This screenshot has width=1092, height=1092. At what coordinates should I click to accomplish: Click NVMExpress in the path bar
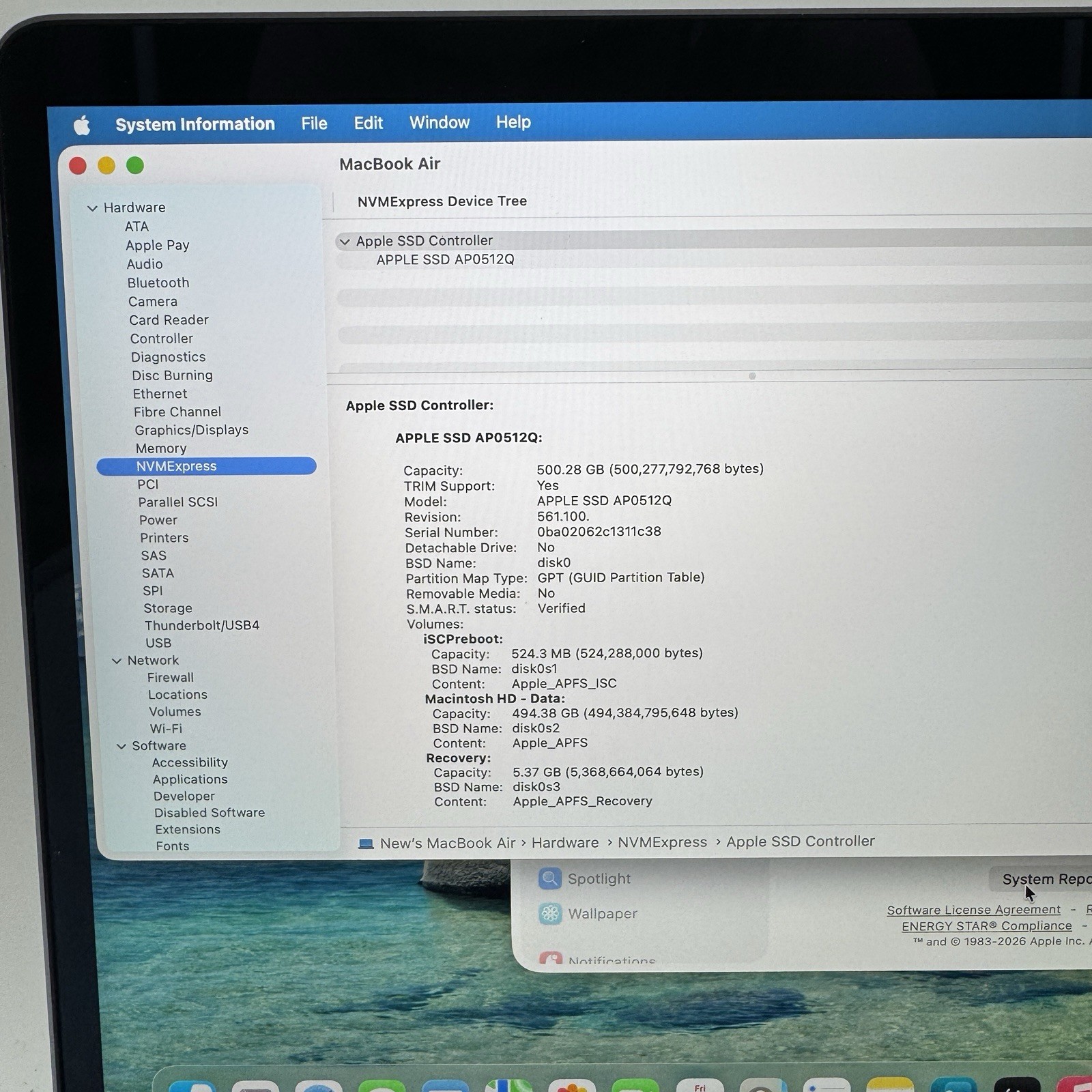point(662,842)
